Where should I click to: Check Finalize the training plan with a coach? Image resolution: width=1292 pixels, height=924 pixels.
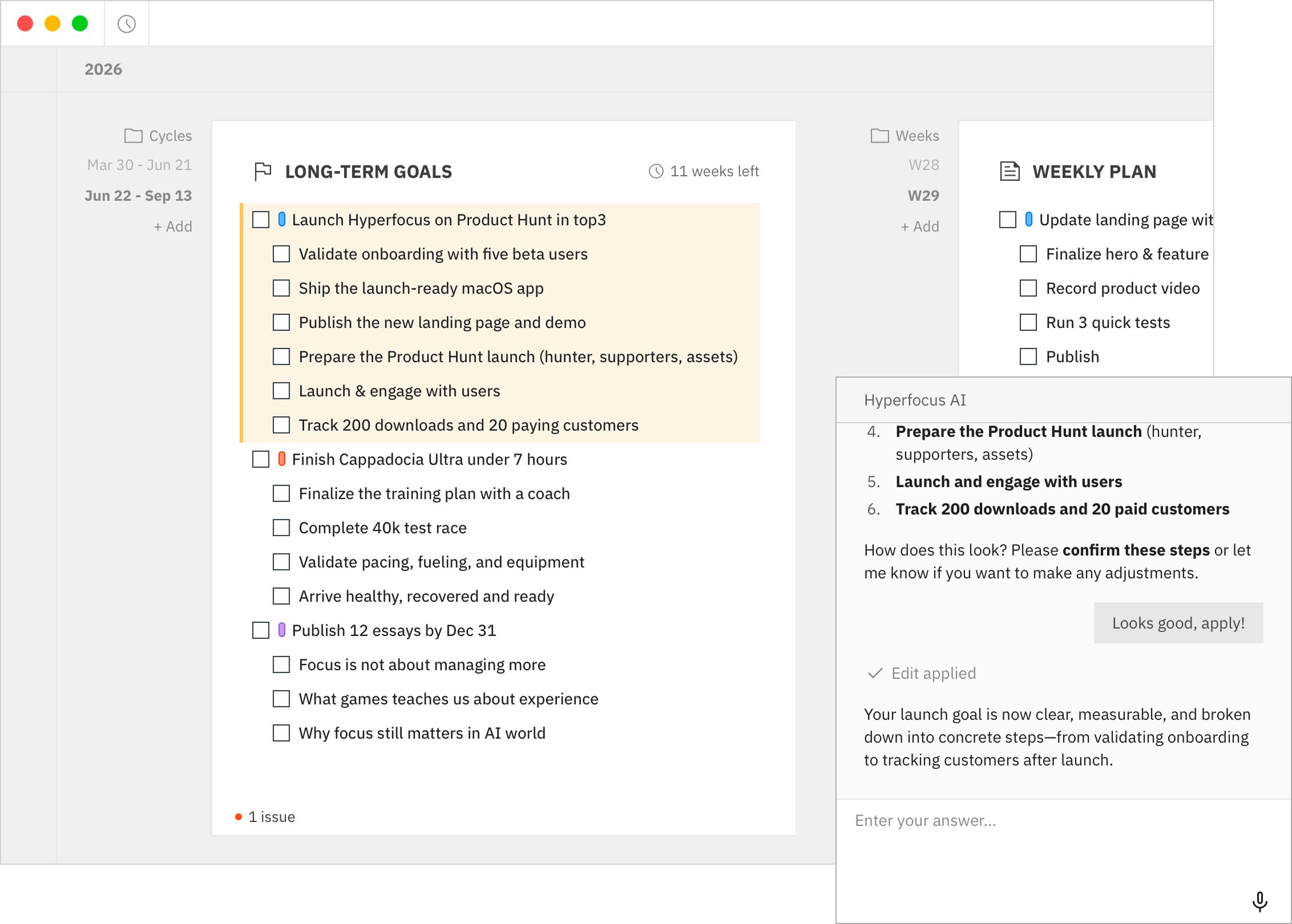[x=281, y=493]
